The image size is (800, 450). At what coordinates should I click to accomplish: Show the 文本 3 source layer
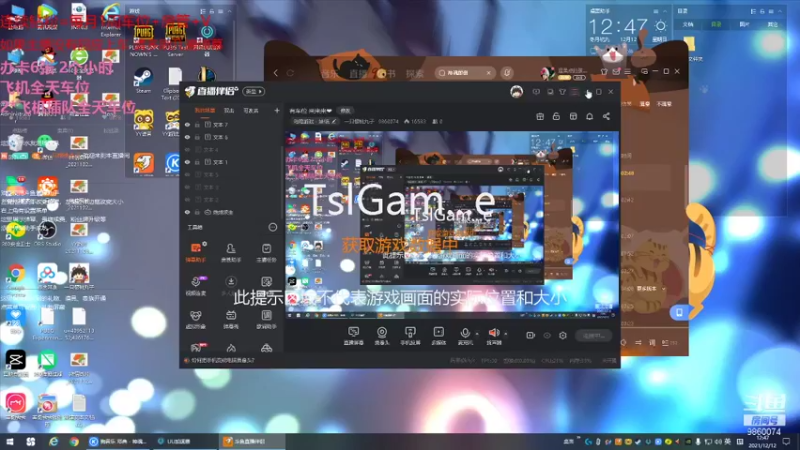tap(188, 187)
